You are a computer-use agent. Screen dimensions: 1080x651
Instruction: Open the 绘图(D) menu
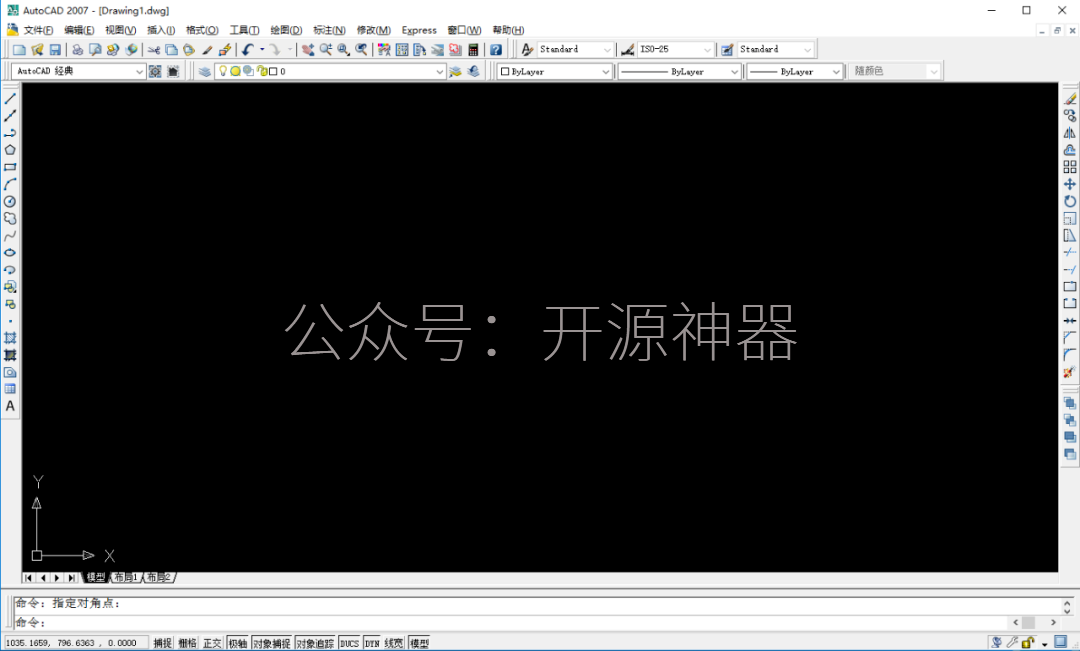pos(287,30)
